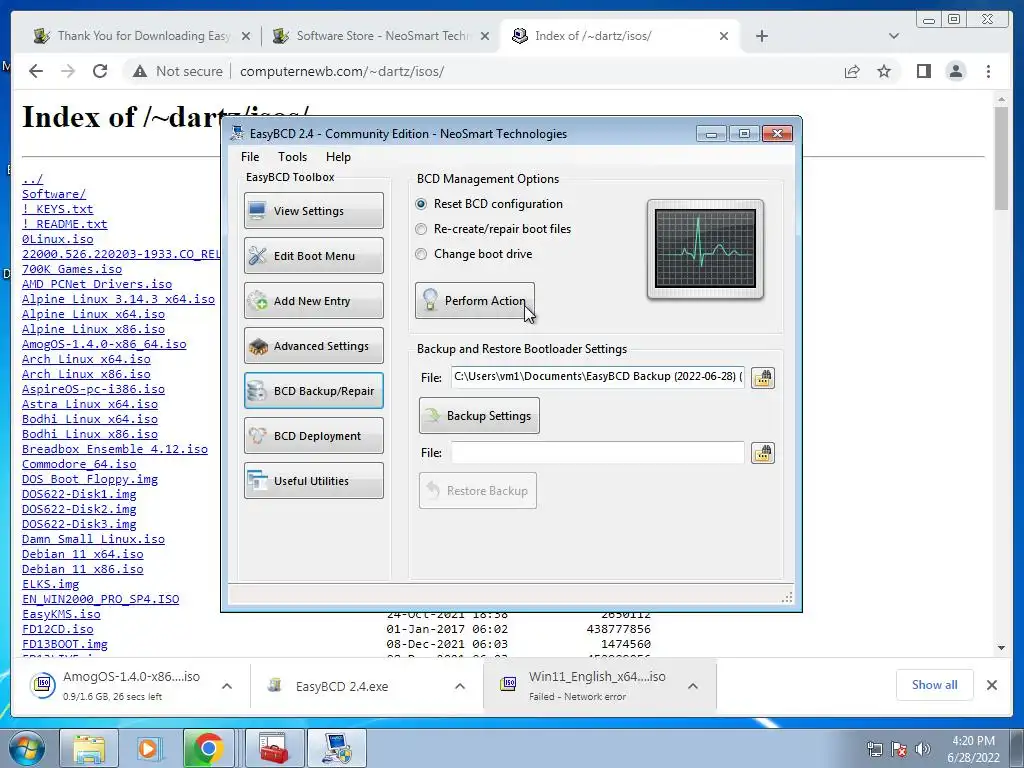The image size is (1024, 768).
Task: Select Re-create/repair boot files option
Action: click(493, 229)
